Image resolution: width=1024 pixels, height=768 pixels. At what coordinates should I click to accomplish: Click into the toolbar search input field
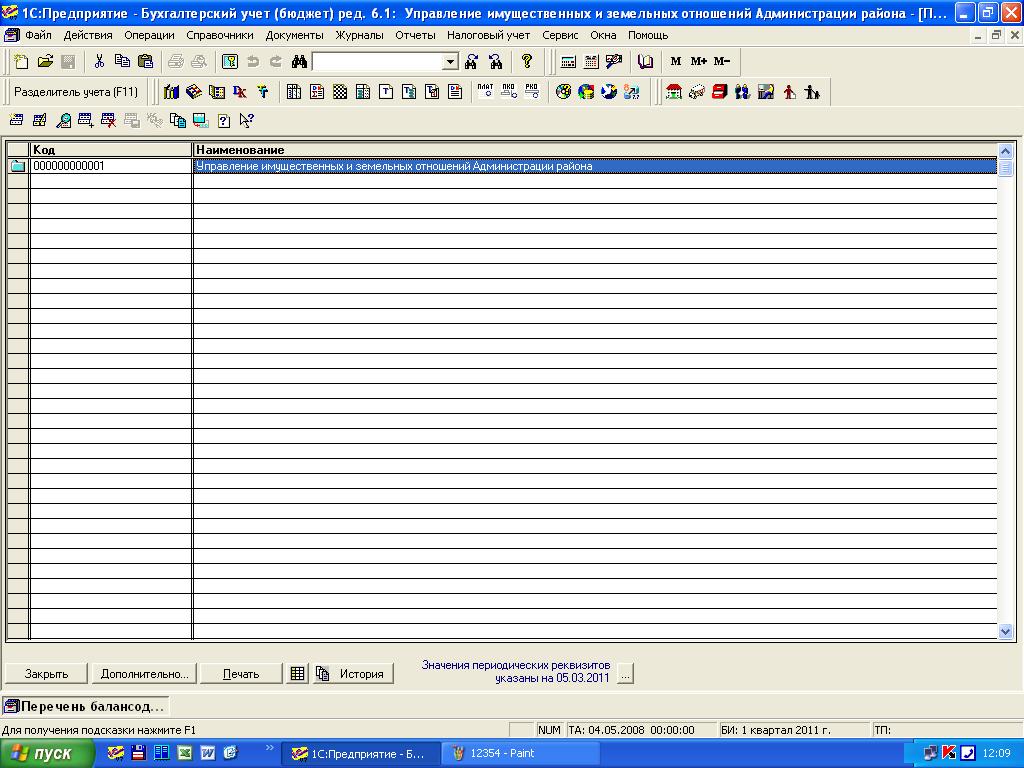[379, 62]
